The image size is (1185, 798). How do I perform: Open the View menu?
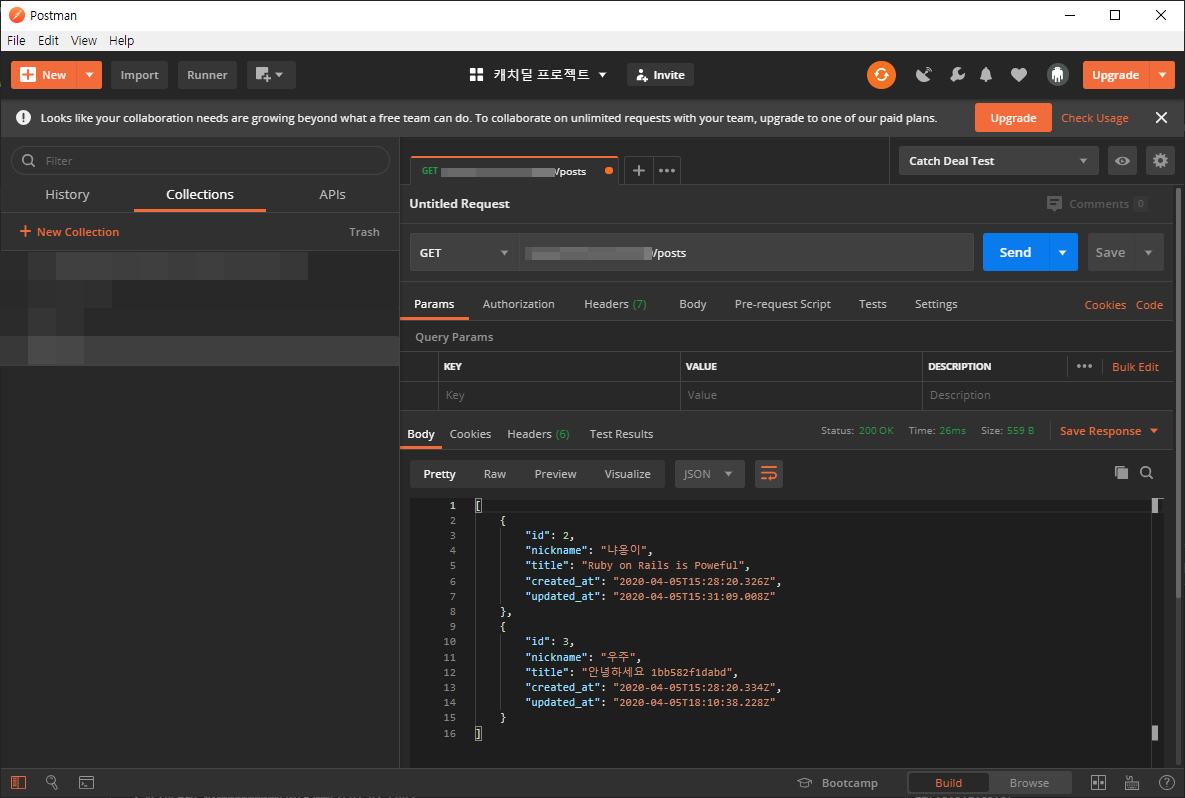84,41
